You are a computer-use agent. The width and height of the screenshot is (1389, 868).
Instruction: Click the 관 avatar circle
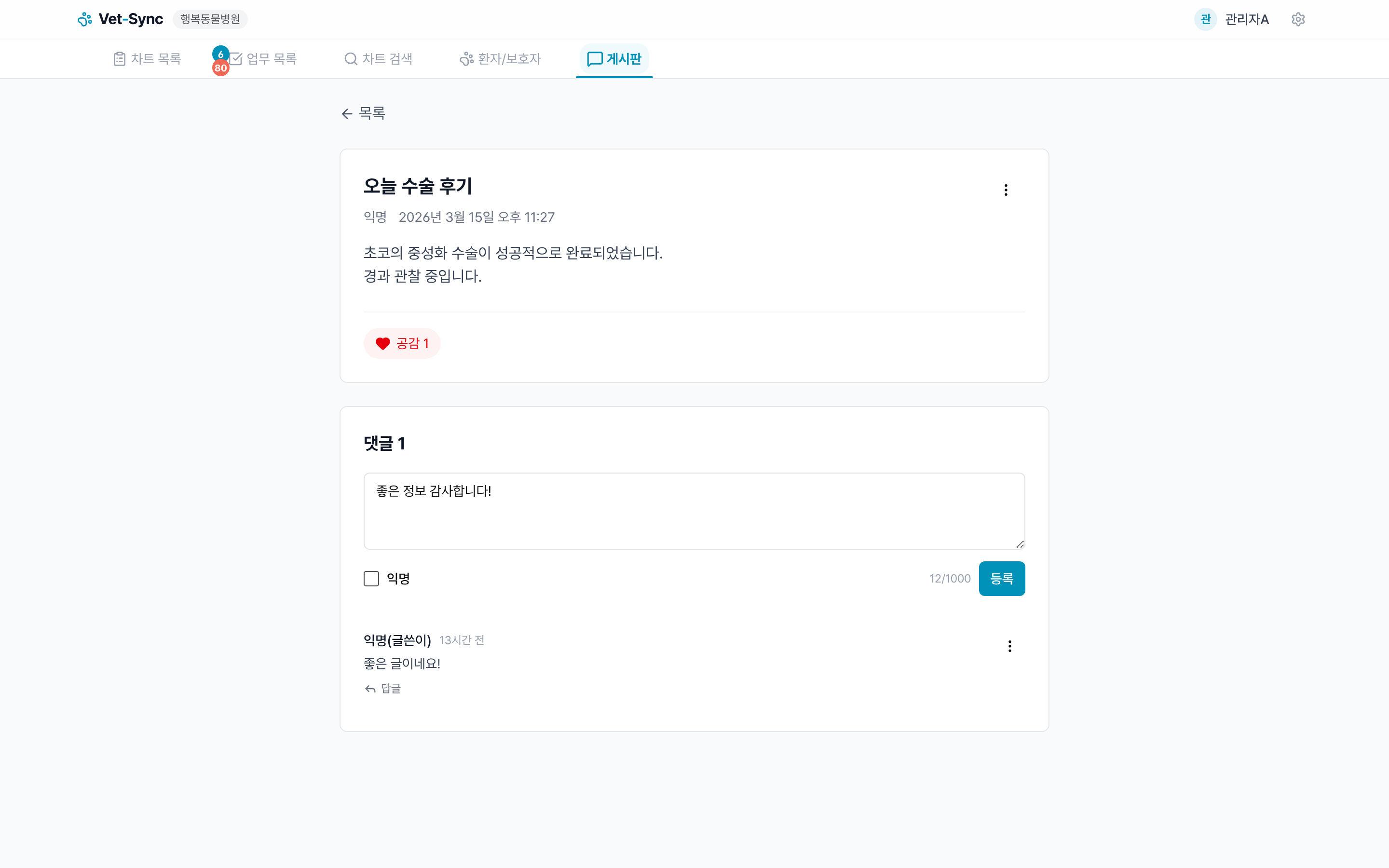(1205, 19)
